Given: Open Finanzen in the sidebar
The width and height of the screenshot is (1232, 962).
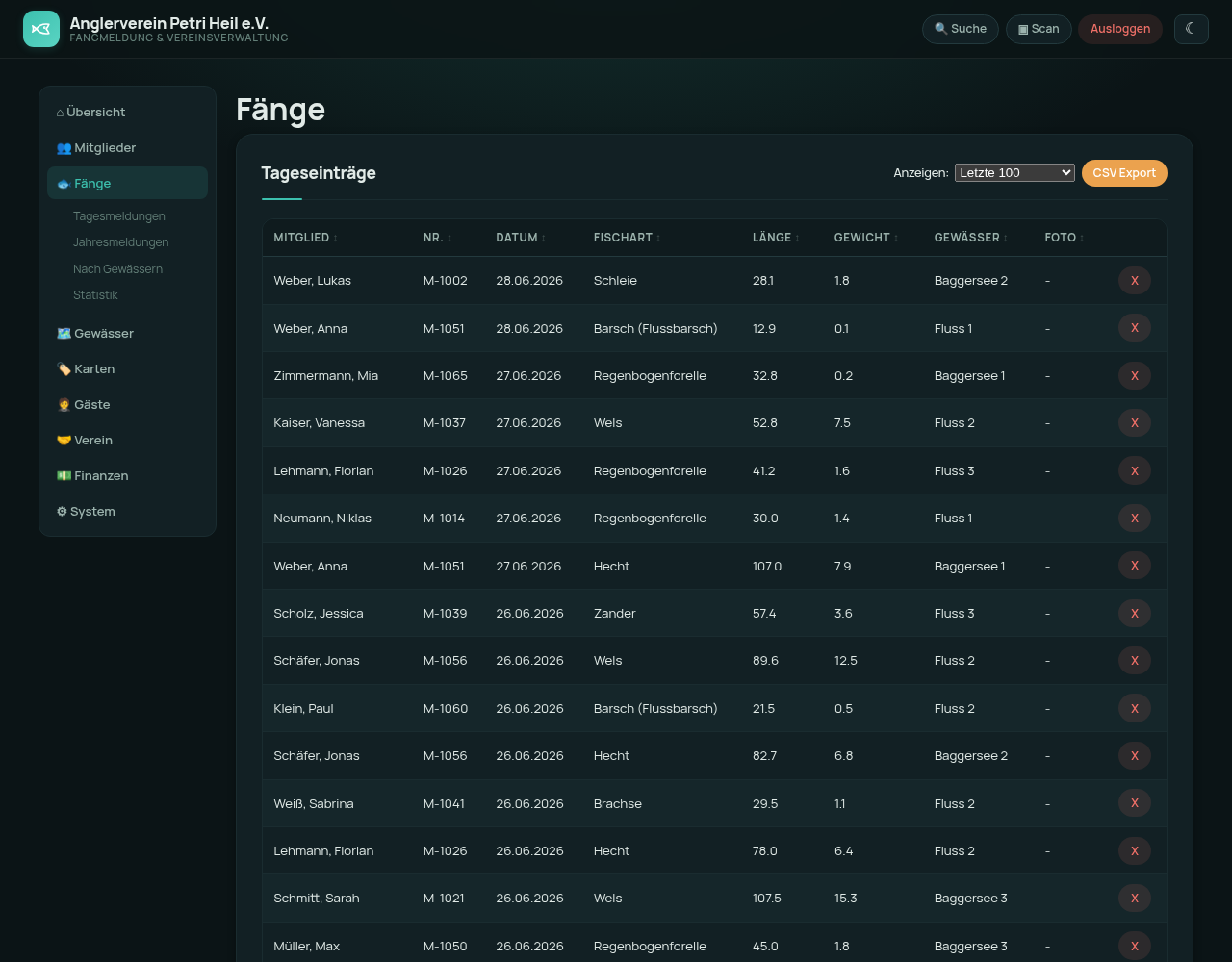Looking at the screenshot, I should click(127, 476).
